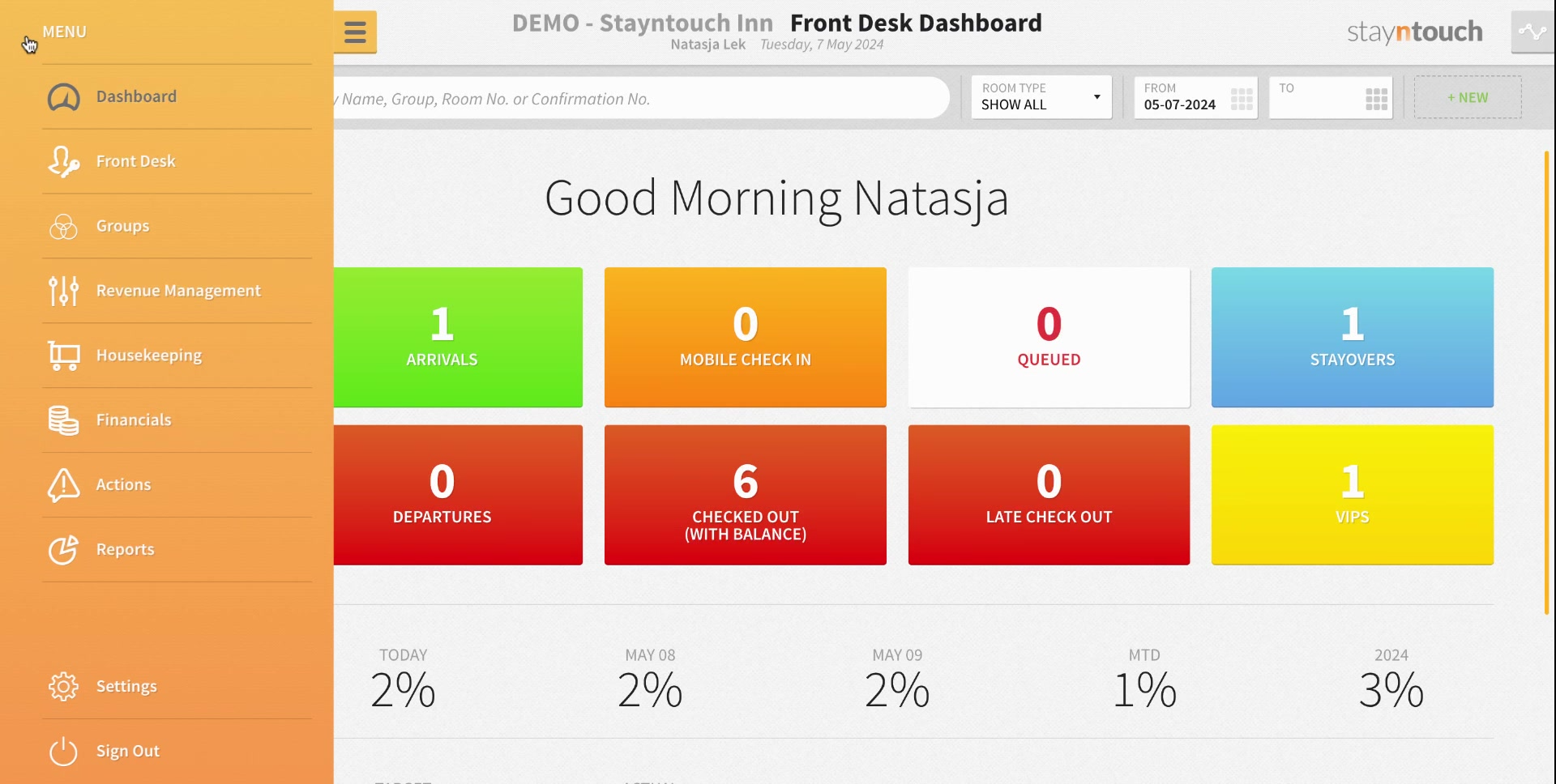Open Front Desk menu item

click(x=135, y=161)
